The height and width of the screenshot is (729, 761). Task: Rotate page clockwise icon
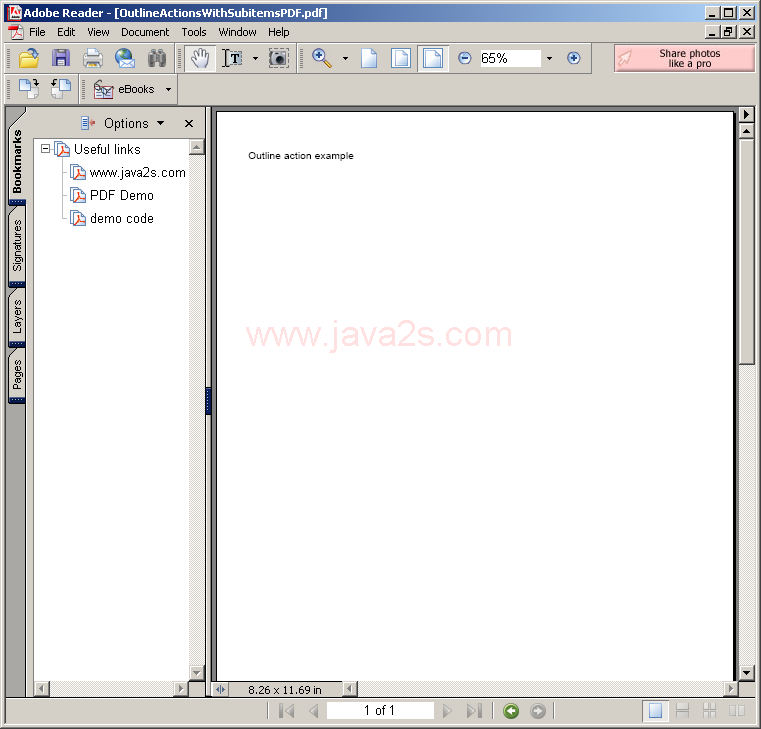coord(29,89)
